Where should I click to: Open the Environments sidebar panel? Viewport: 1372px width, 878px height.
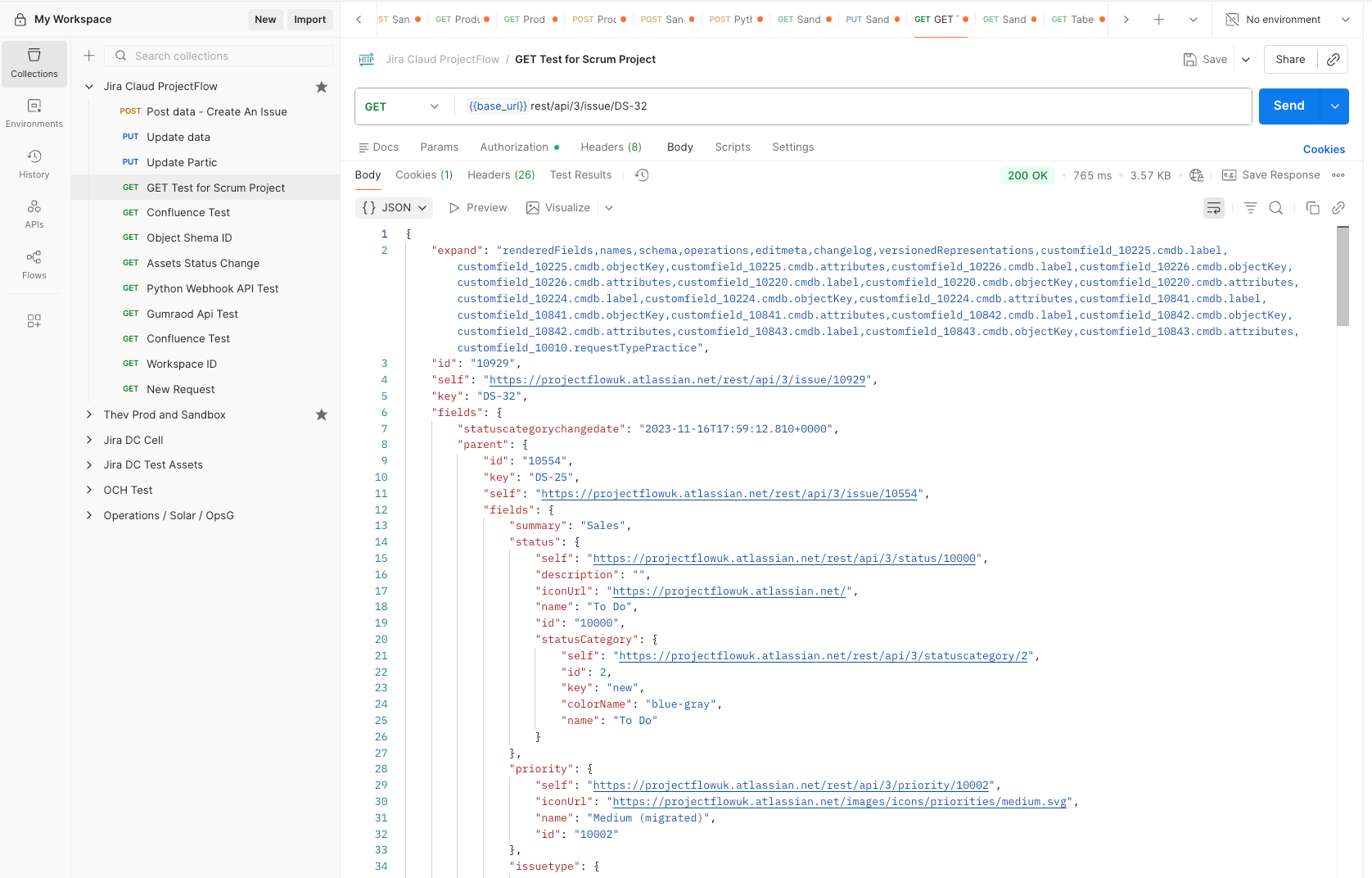(x=34, y=113)
